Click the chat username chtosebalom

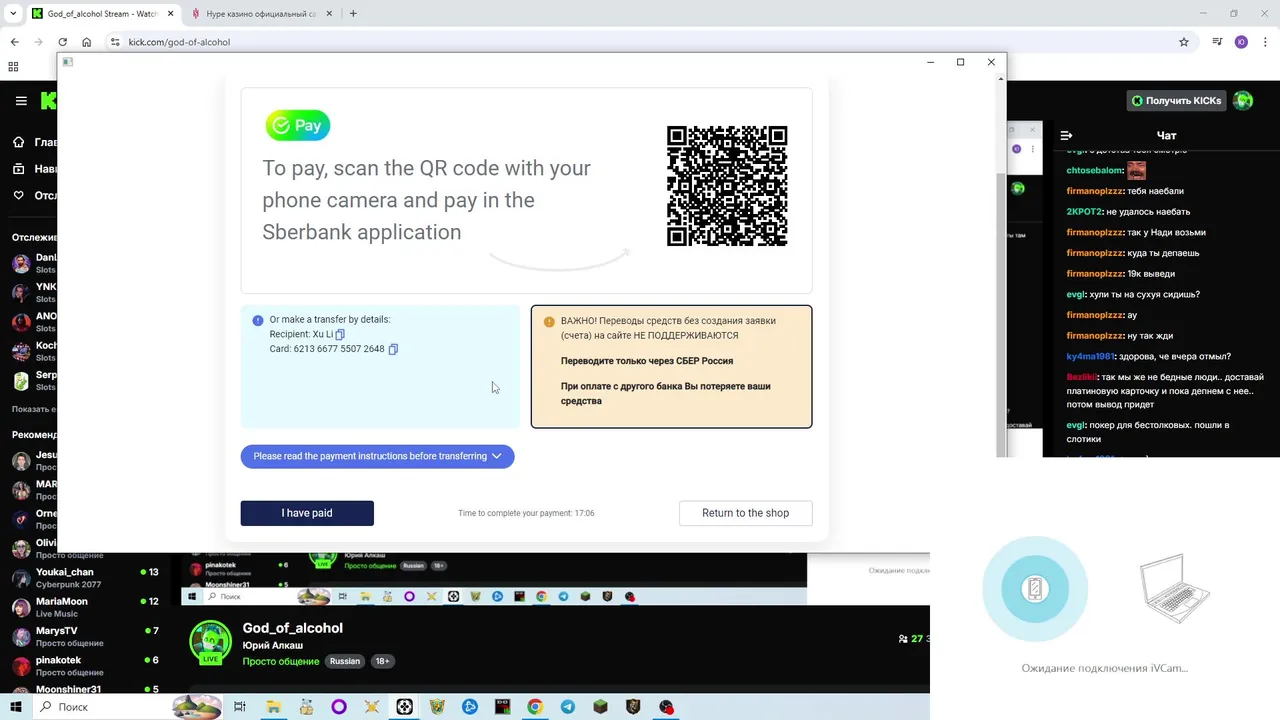[x=1094, y=170]
